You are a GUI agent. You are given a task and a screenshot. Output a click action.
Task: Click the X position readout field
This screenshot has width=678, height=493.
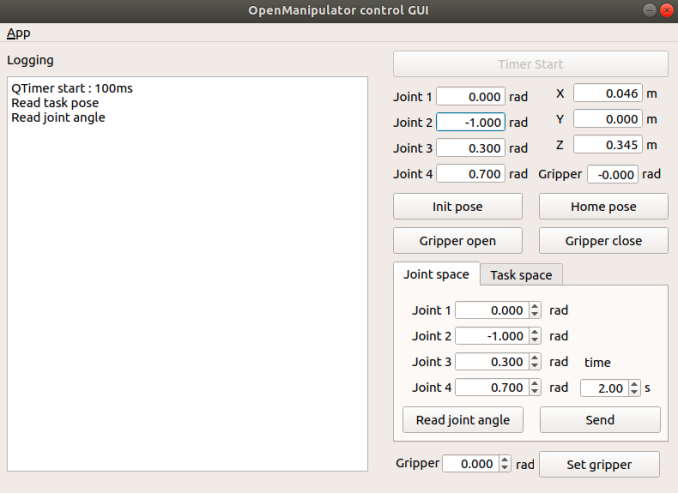(x=608, y=93)
